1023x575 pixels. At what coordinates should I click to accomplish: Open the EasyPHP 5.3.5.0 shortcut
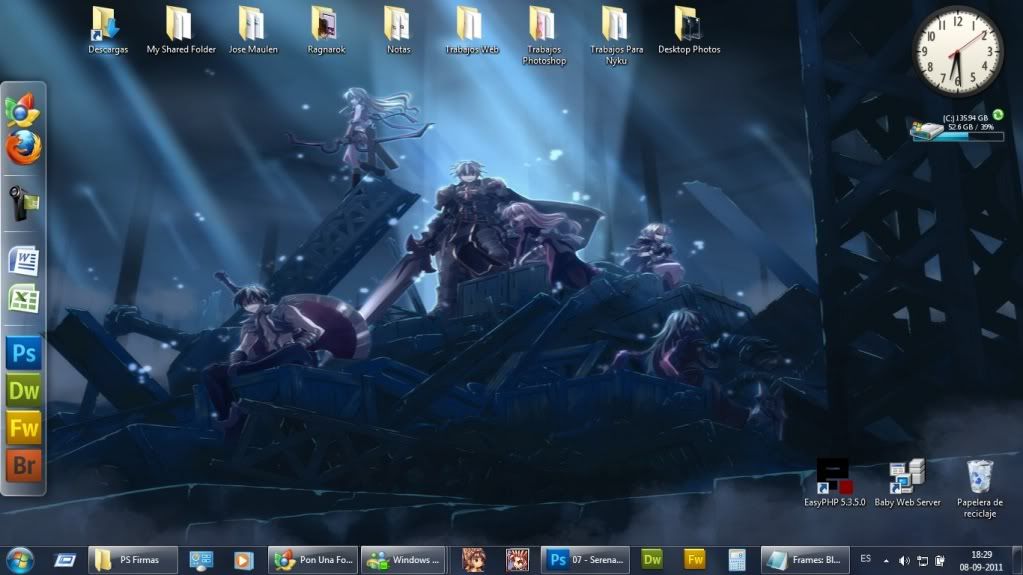834,483
